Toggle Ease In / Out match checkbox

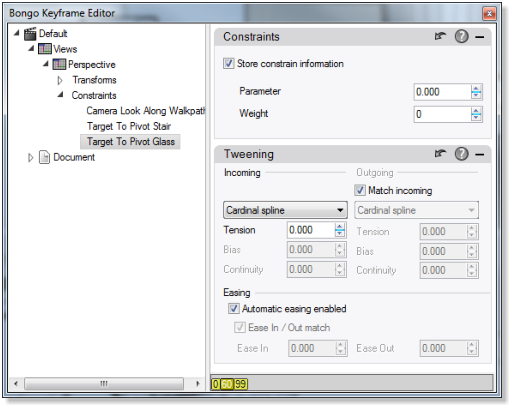click(240, 327)
